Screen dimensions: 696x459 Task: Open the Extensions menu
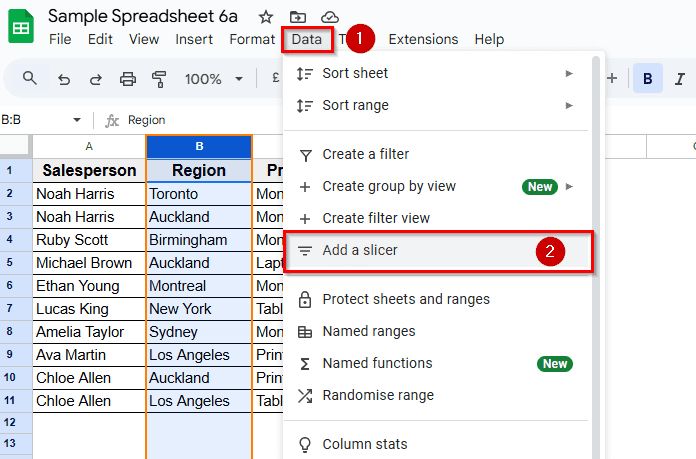click(423, 40)
